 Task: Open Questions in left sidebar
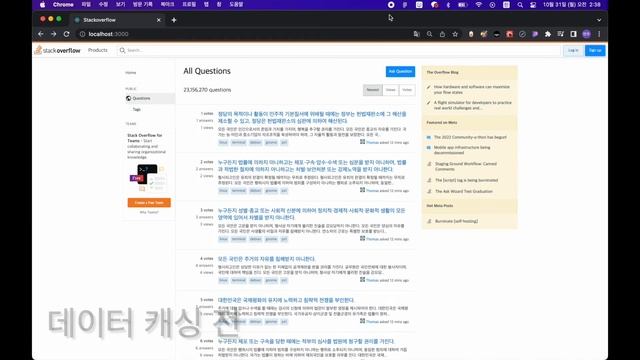tap(149, 98)
